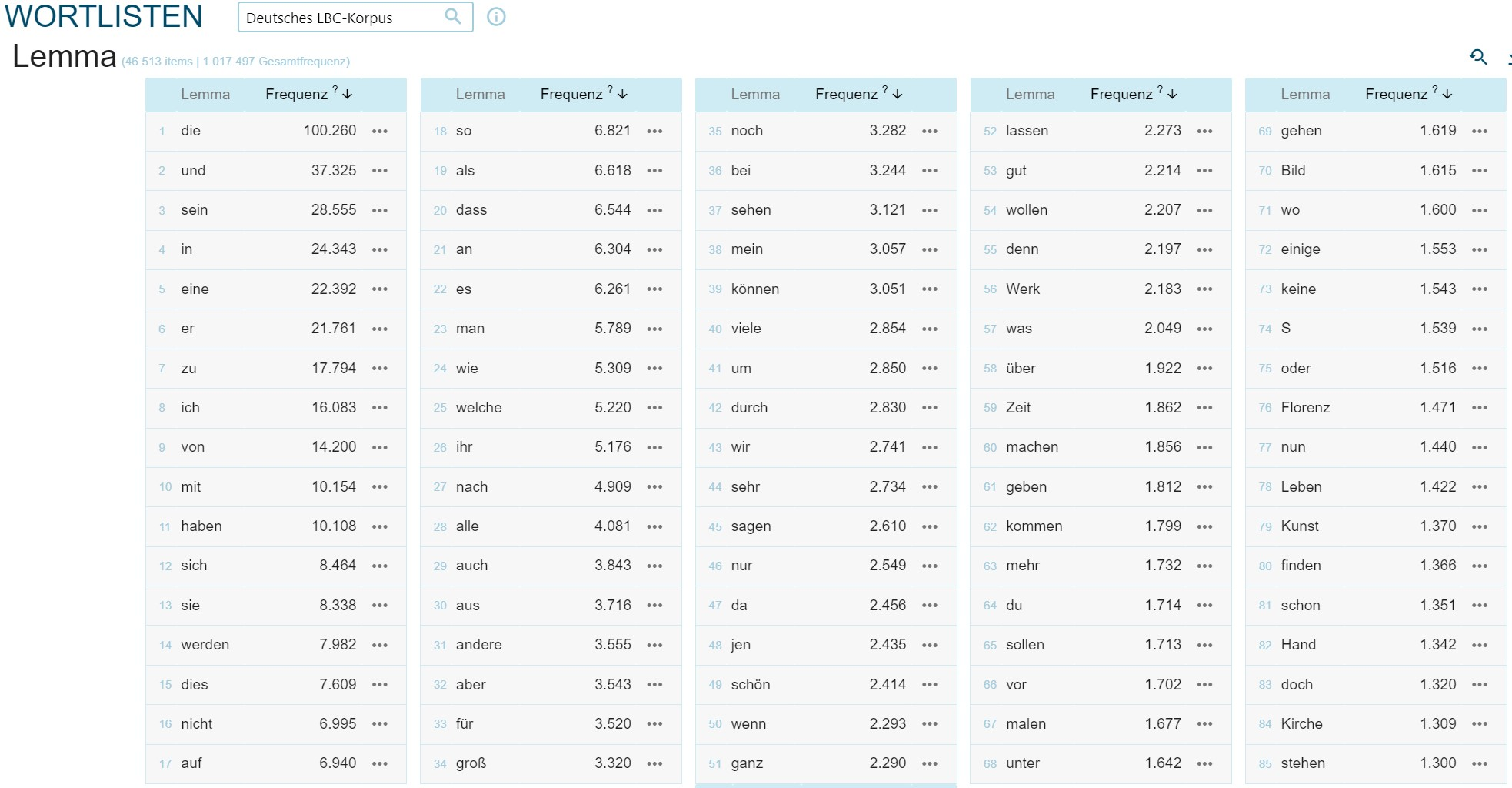Select the lemma 'Bild' row
The width and height of the screenshot is (1512, 788).
(1376, 171)
